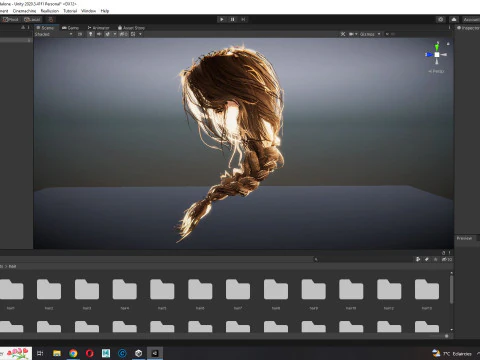Switch to the Scene tab
480x360 pixels.
click(45, 28)
